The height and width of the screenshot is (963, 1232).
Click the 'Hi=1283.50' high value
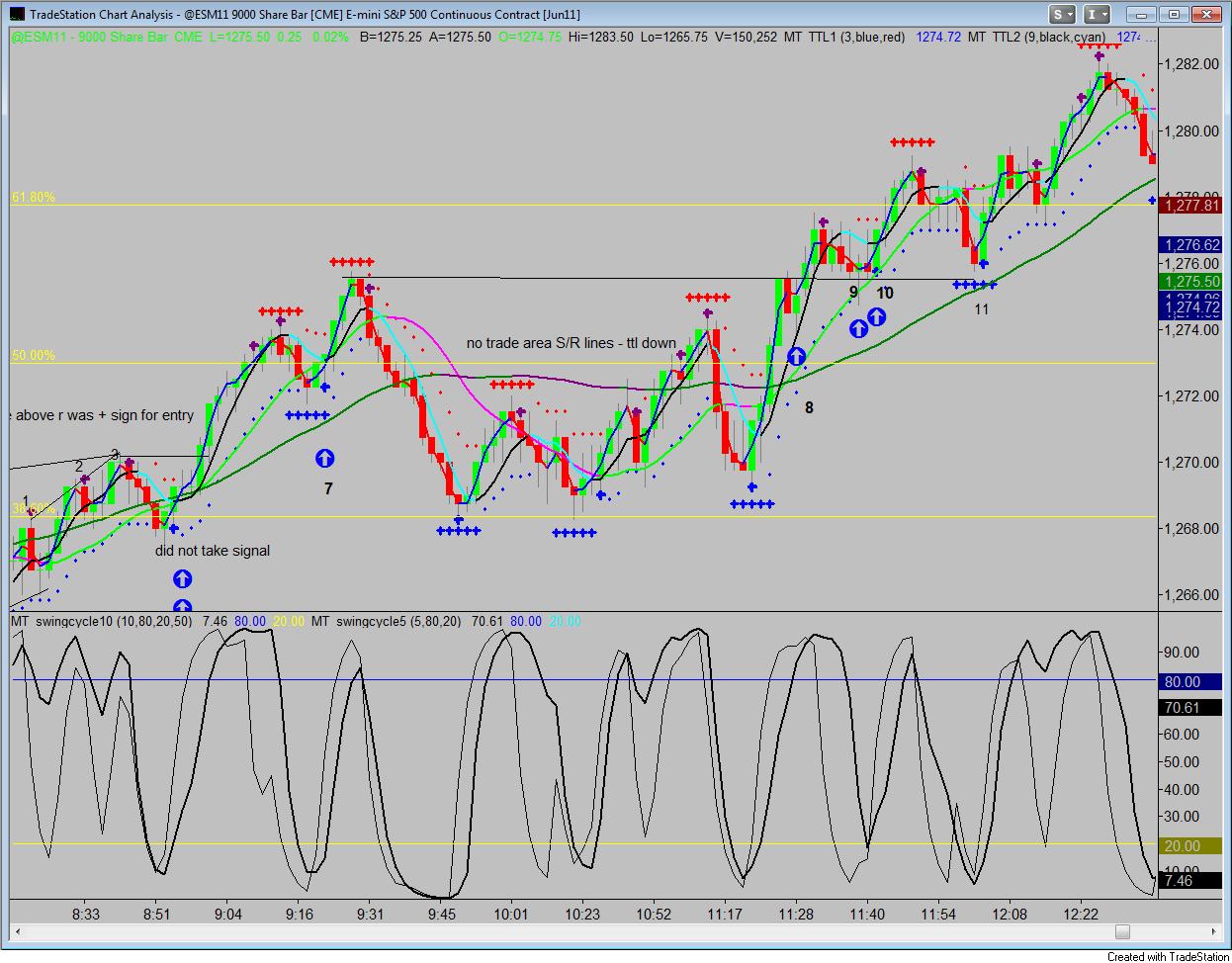601,37
